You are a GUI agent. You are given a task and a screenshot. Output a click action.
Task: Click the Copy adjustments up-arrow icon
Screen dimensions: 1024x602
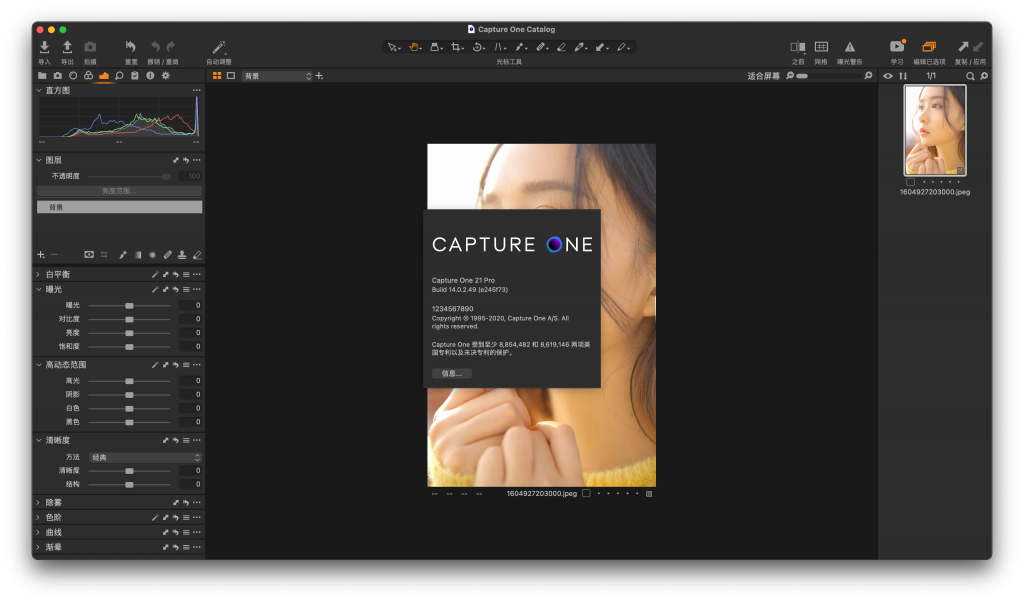pyautogui.click(x=963, y=46)
